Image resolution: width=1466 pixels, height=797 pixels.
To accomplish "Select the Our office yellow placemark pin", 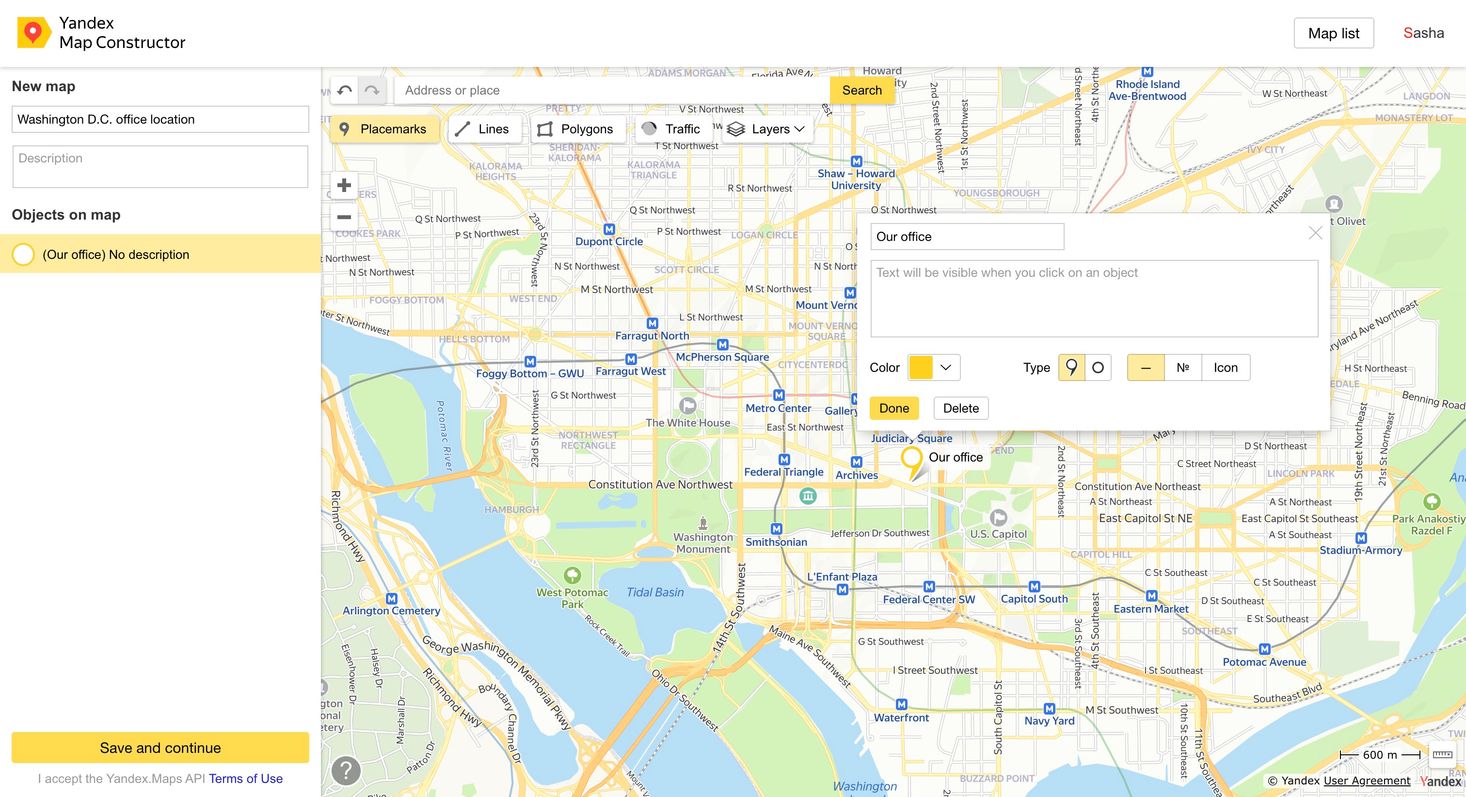I will click(912, 462).
